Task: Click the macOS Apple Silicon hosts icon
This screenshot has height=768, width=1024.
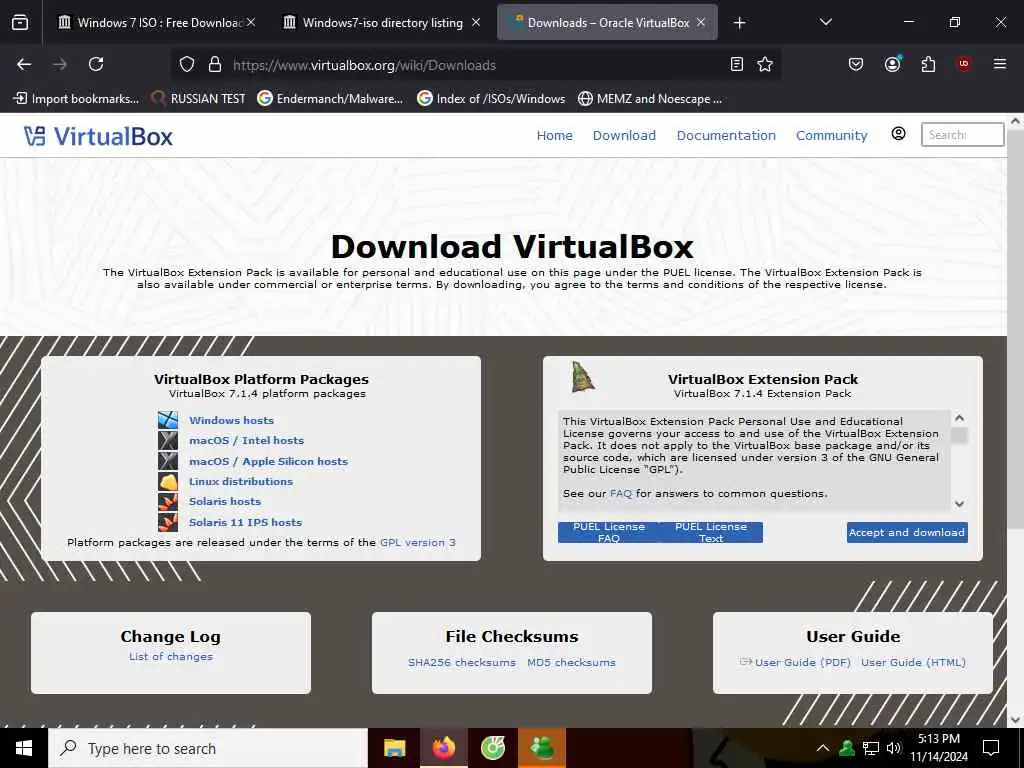Action: 168,460
